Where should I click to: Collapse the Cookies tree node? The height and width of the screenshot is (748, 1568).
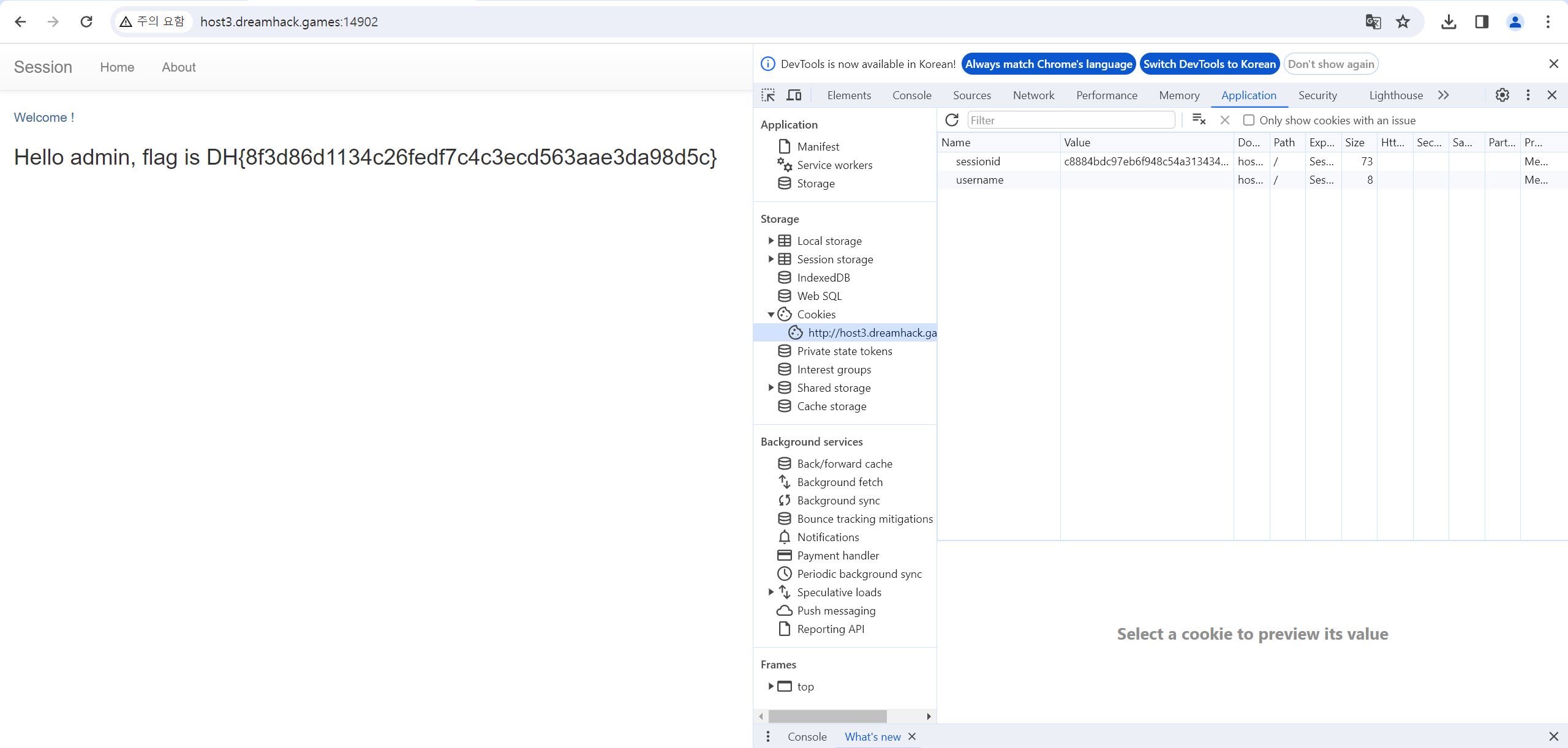pyautogui.click(x=771, y=314)
